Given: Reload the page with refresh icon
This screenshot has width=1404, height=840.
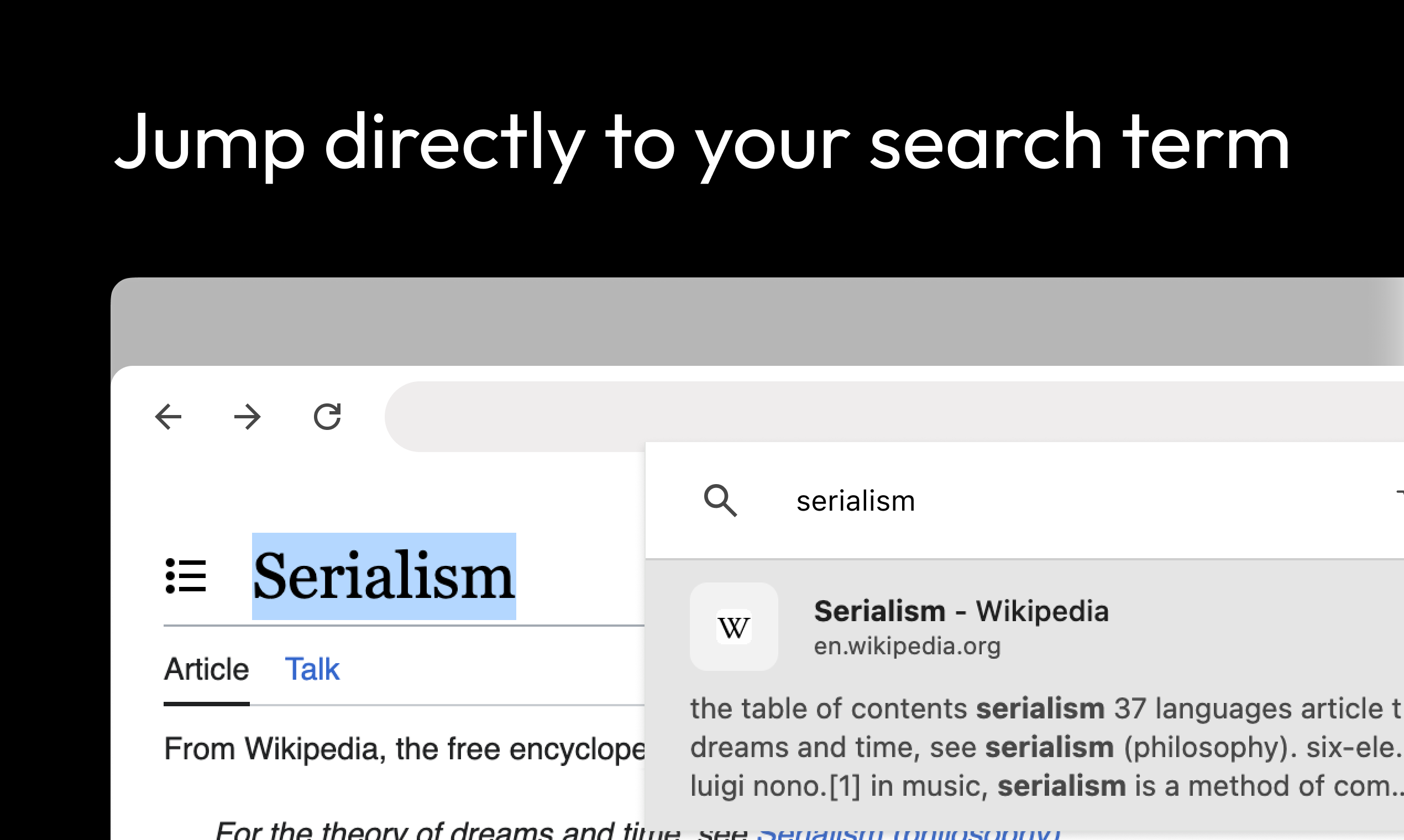Looking at the screenshot, I should (327, 417).
